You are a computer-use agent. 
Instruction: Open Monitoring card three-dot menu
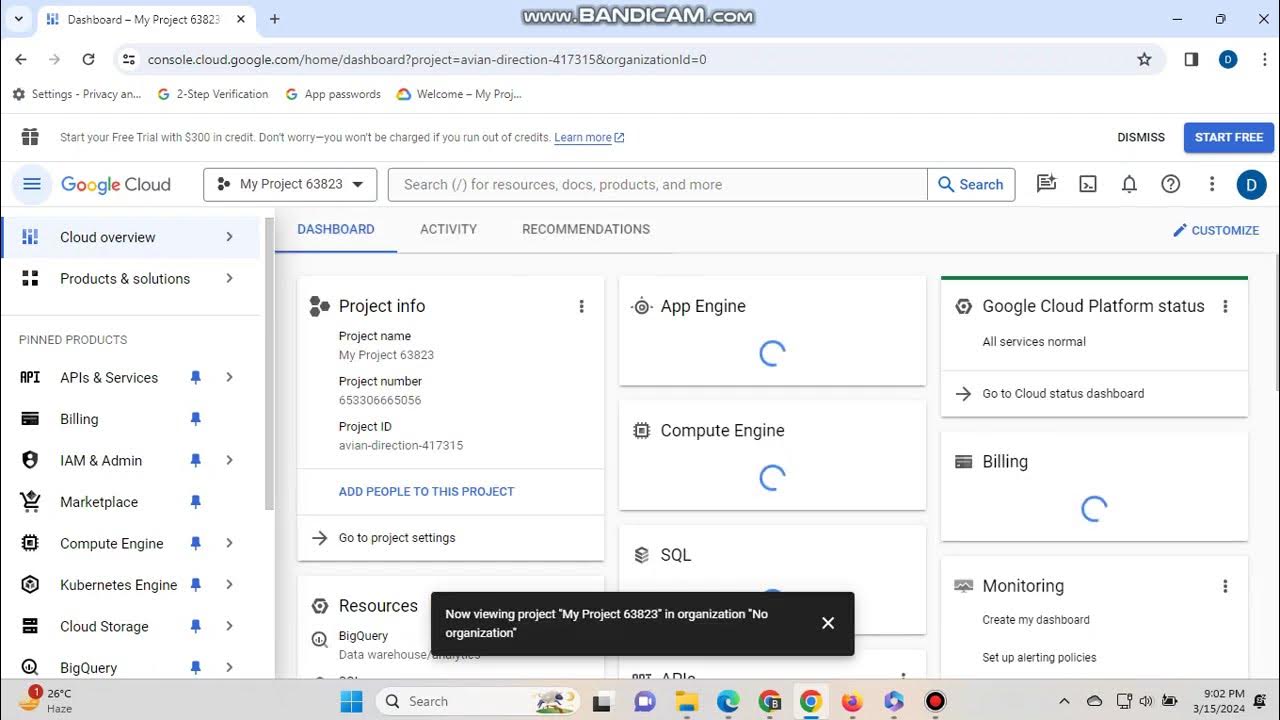pos(1225,586)
